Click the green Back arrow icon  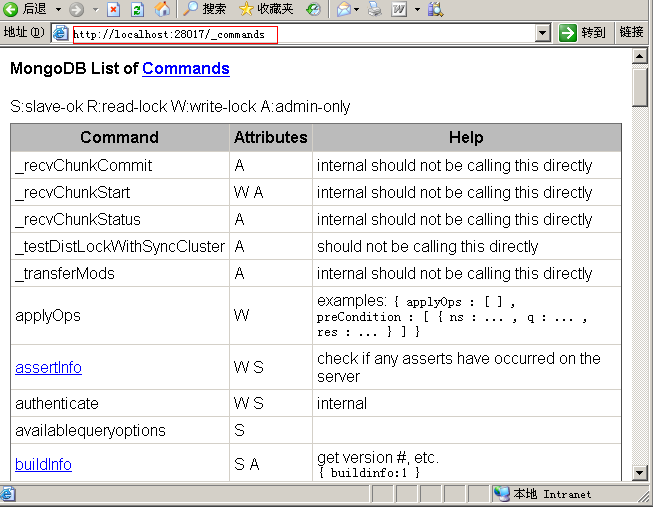click(x=10, y=9)
